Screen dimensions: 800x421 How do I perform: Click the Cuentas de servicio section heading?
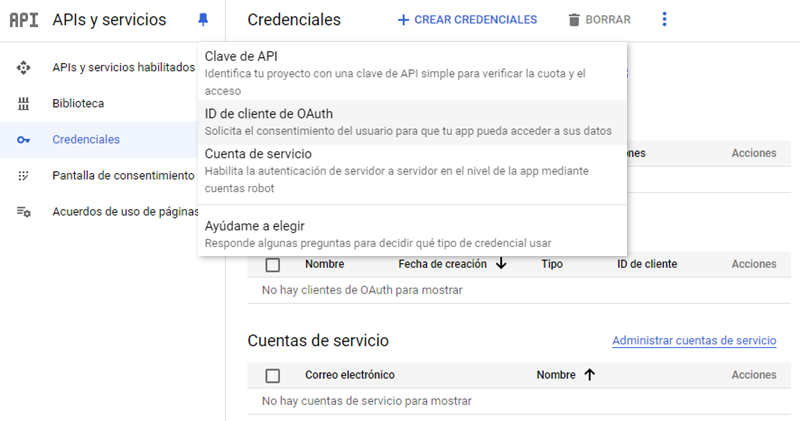click(318, 340)
